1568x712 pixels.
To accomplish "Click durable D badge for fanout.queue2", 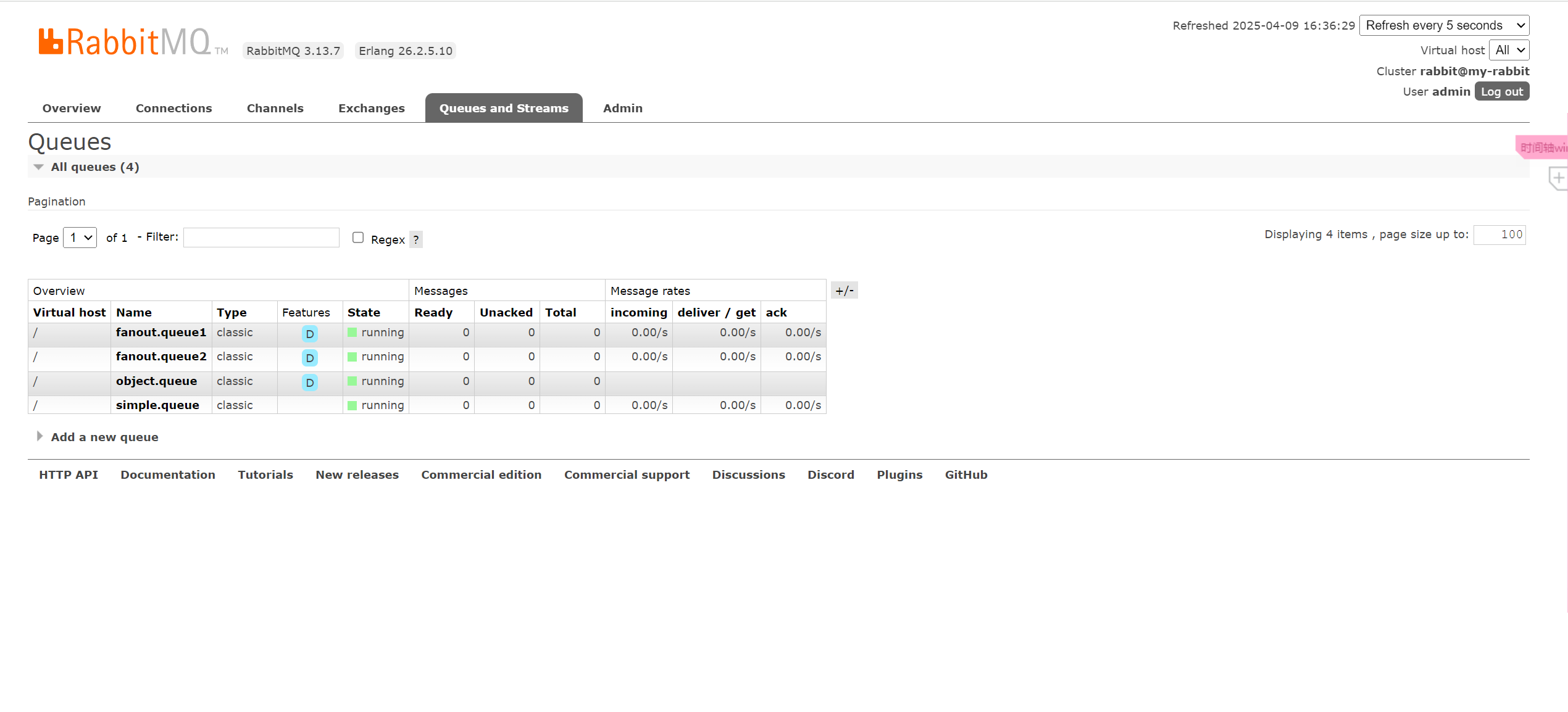I will click(x=310, y=358).
